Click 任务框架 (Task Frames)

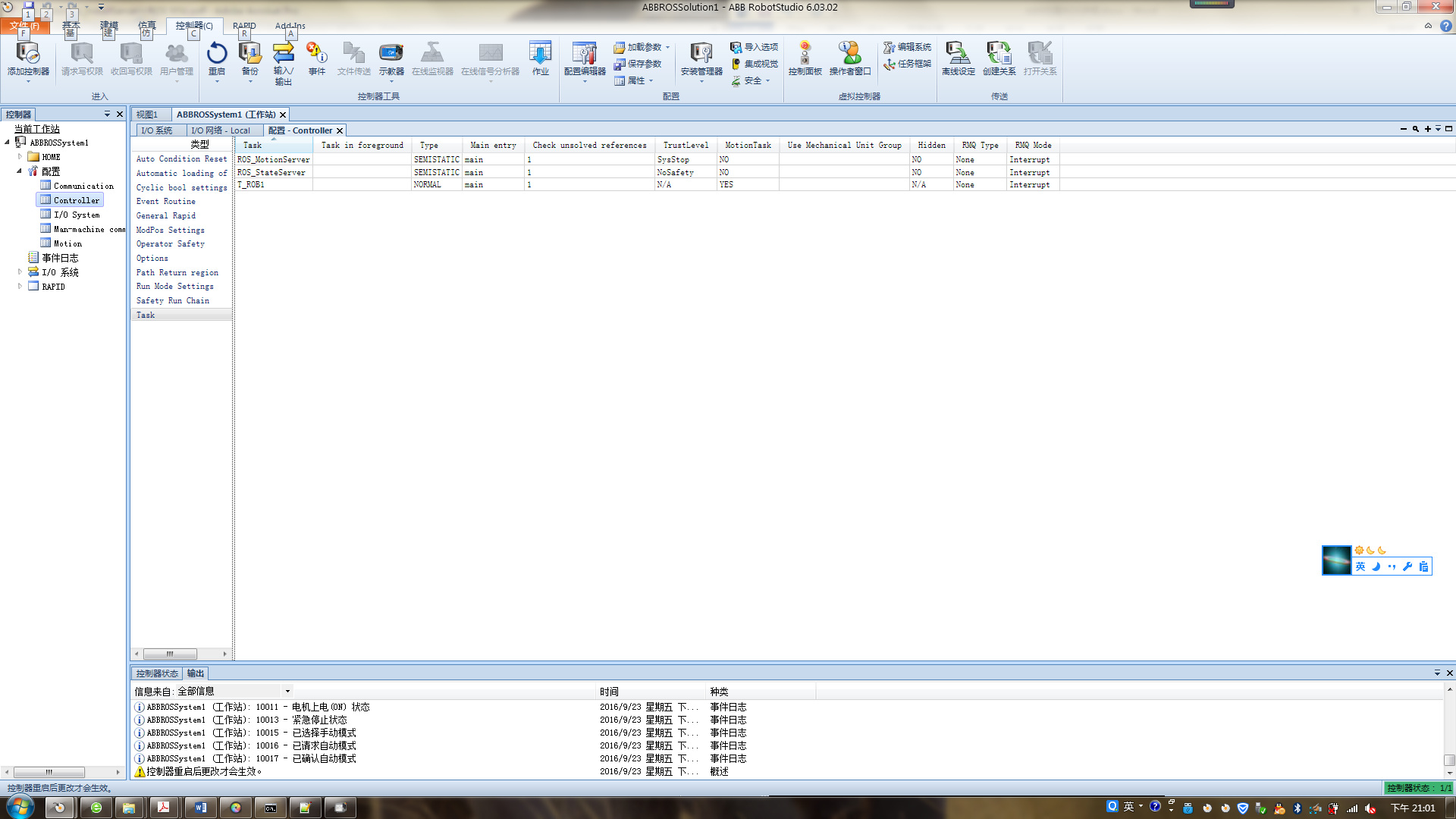point(907,64)
